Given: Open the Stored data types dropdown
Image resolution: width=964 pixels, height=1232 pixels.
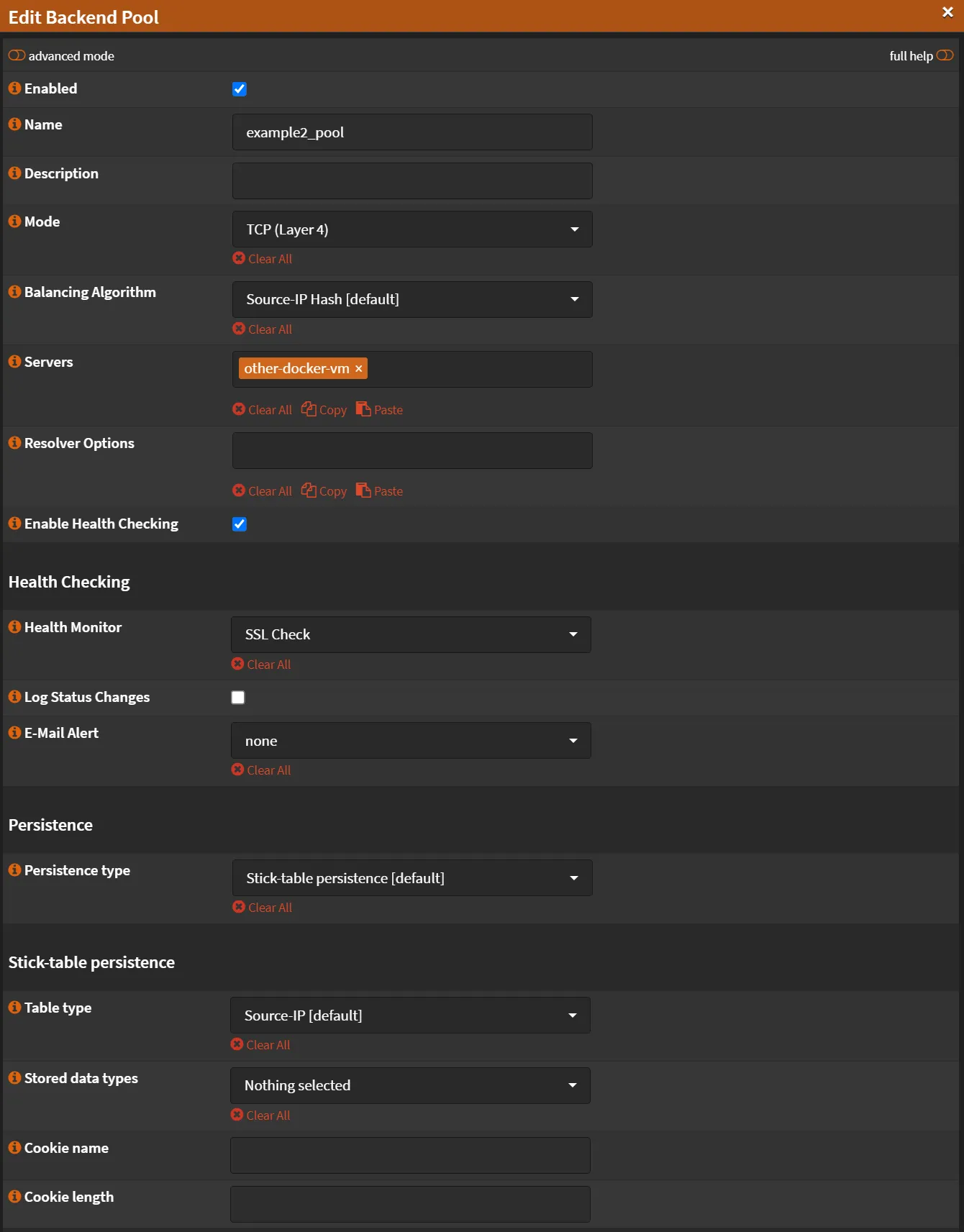Looking at the screenshot, I should tap(410, 1085).
